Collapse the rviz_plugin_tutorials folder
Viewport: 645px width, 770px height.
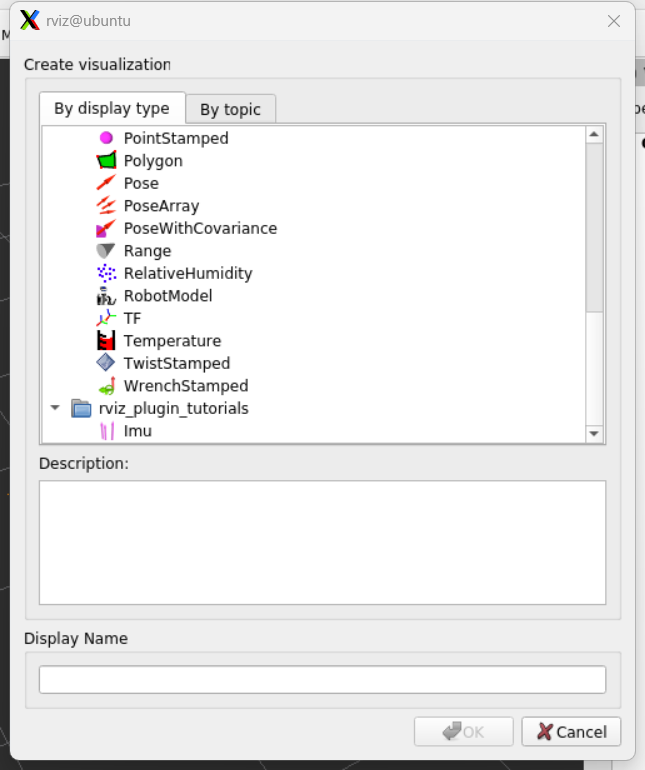pos(54,408)
